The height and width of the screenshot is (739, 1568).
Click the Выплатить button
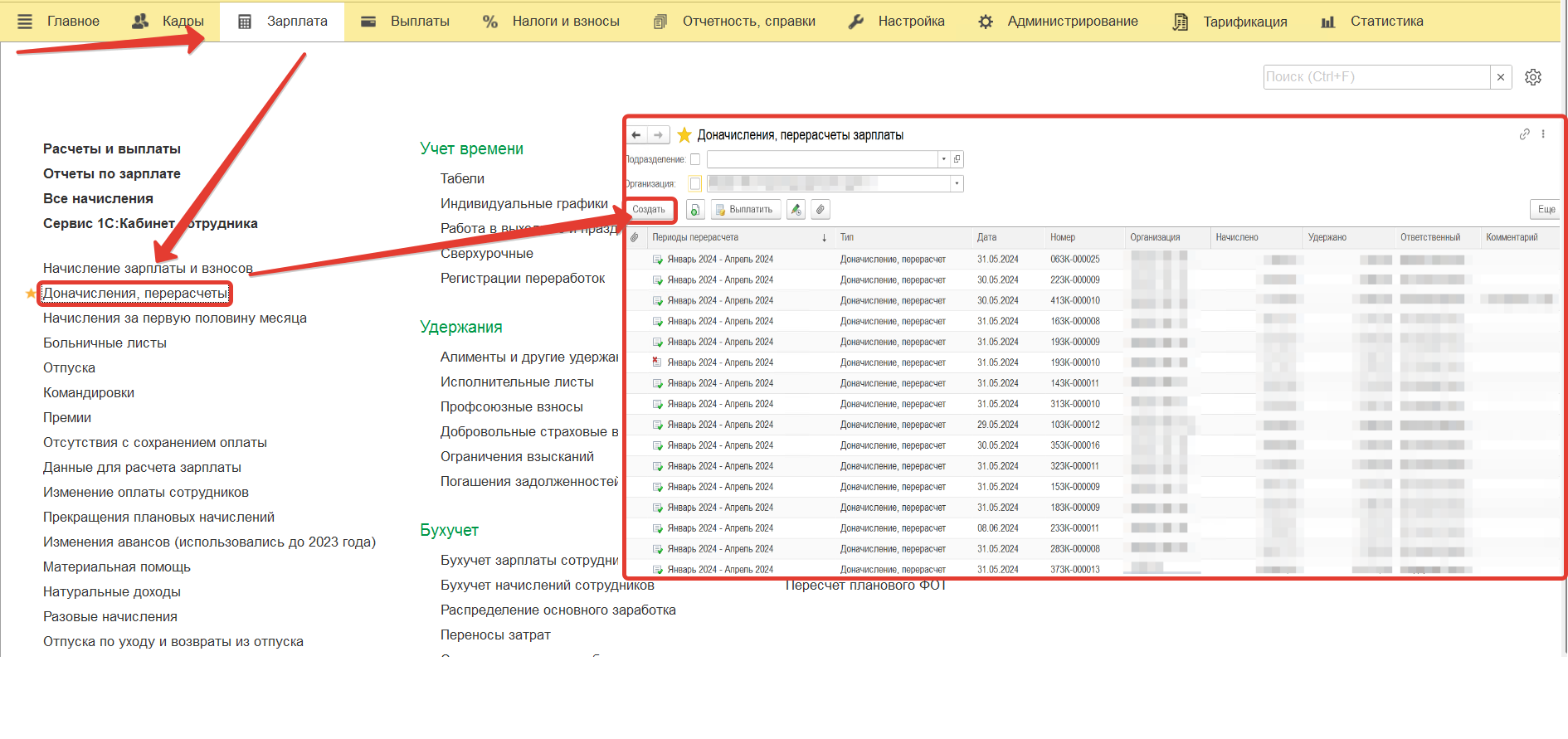(744, 210)
